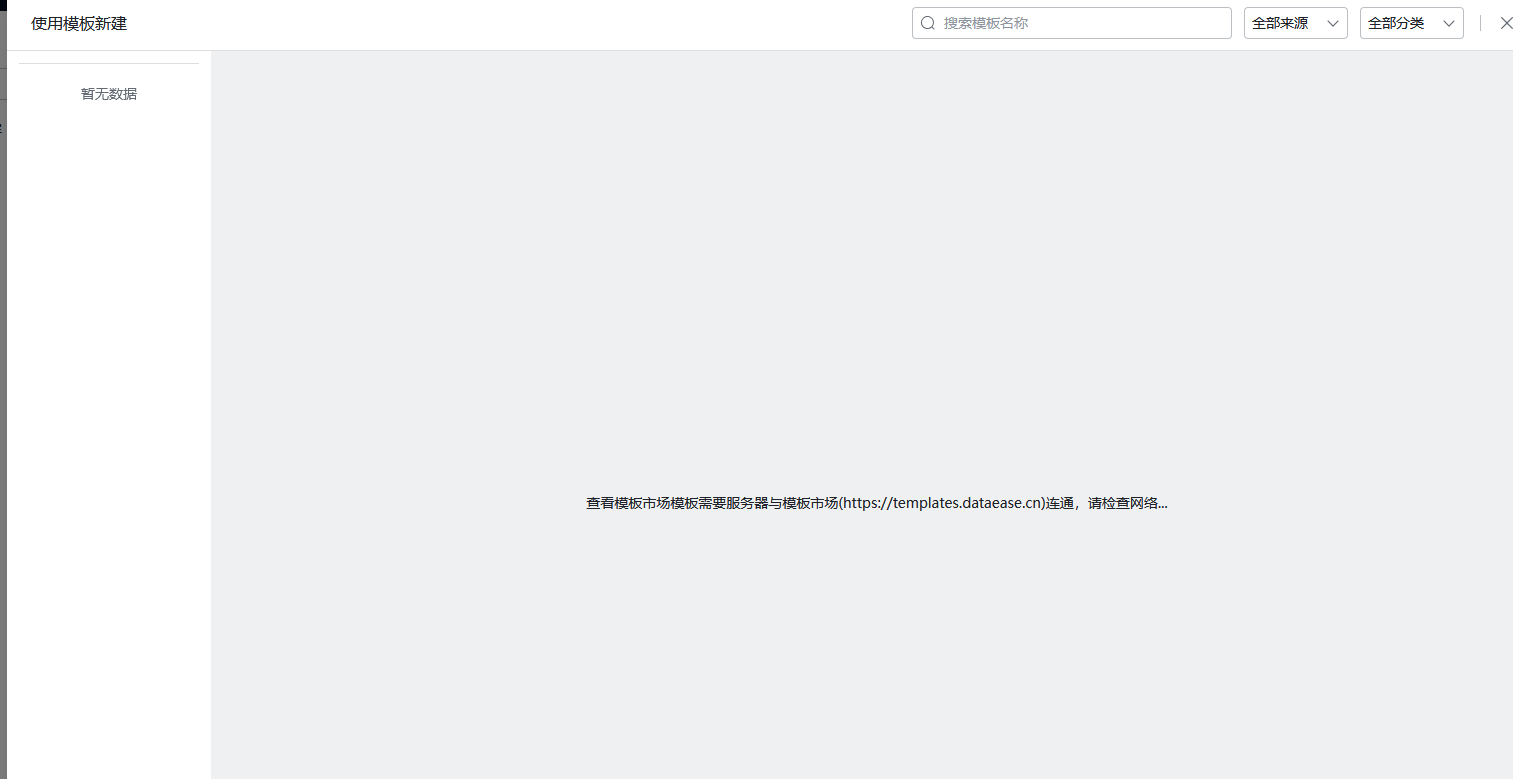Click inside the template search box
Viewport: 1513px width, 779px height.
point(1070,23)
